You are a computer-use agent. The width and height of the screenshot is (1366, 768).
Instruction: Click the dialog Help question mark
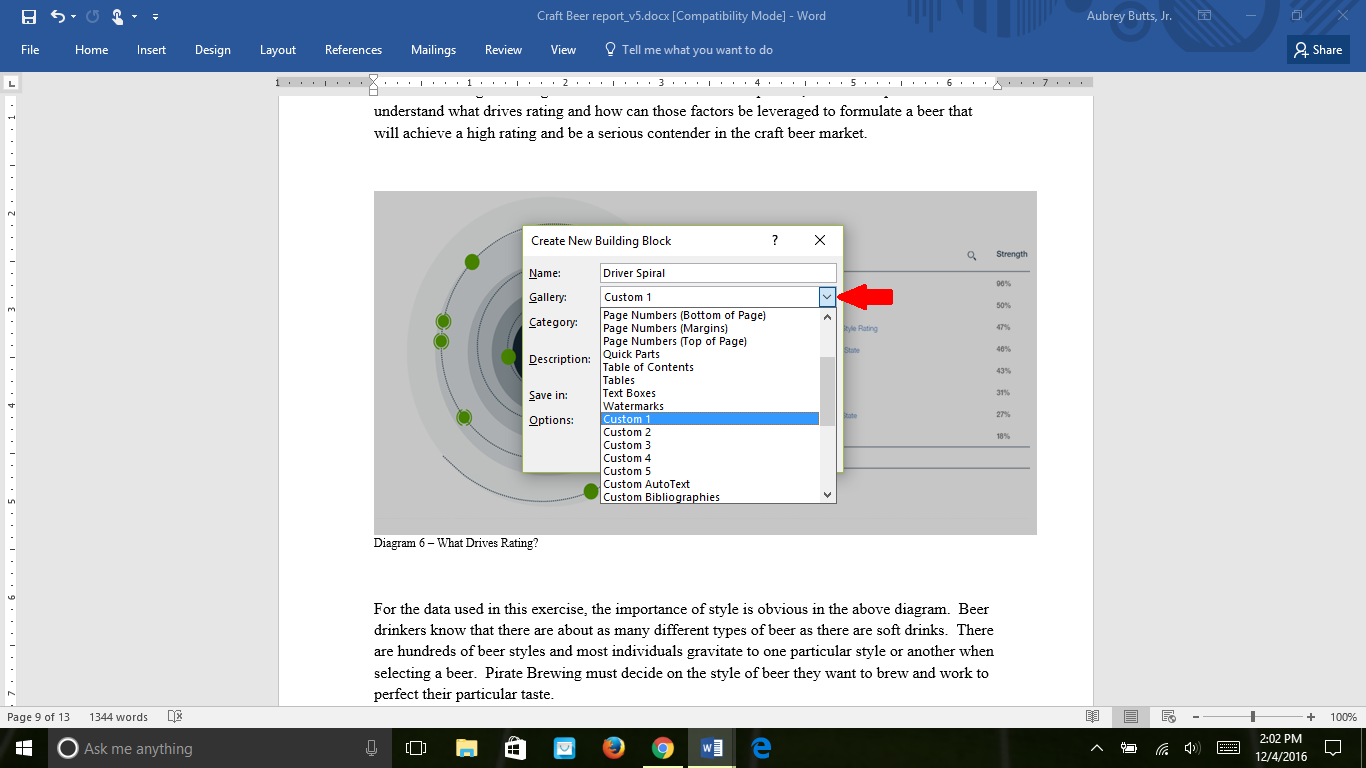point(773,240)
